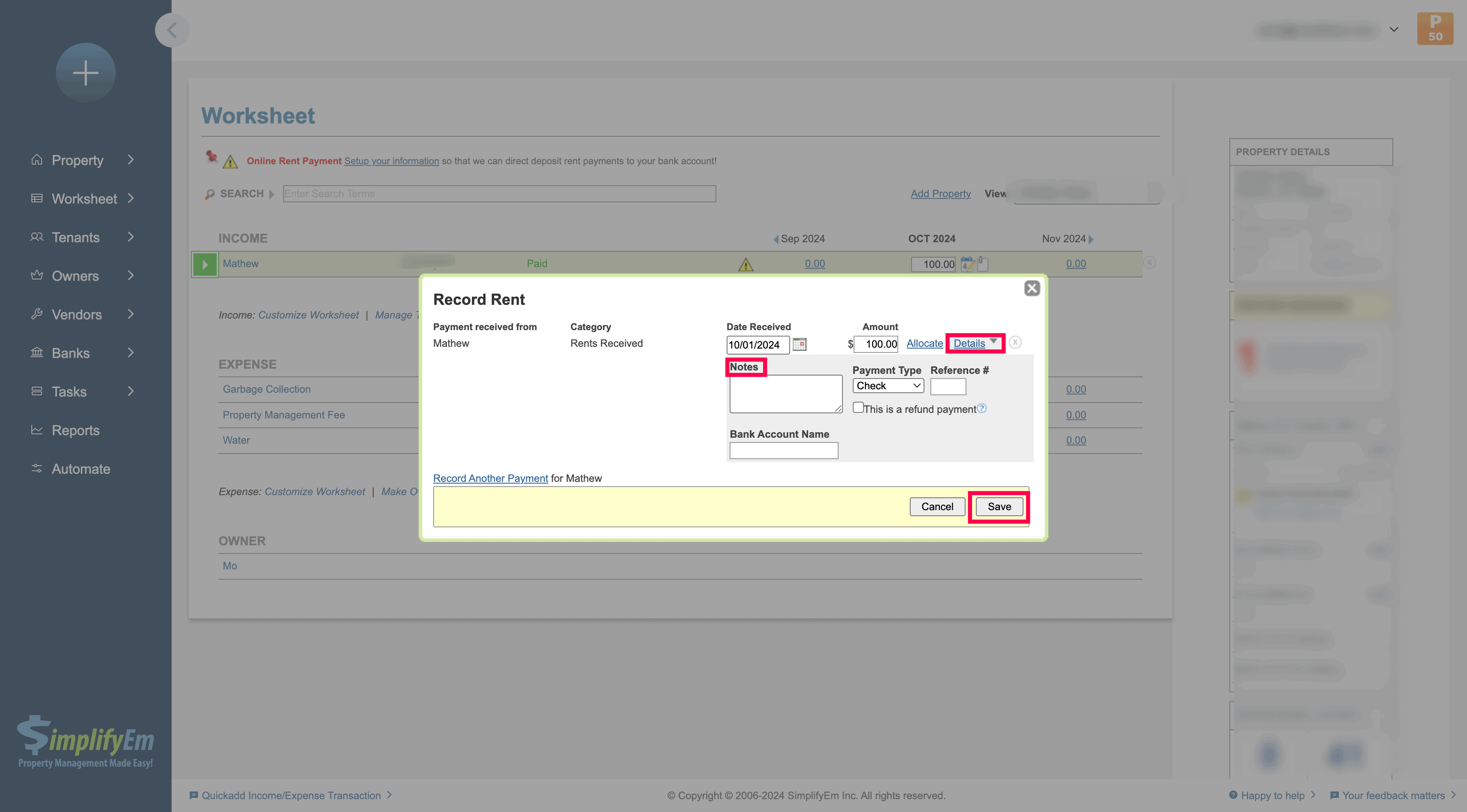The height and width of the screenshot is (812, 1467).
Task: Click the big plus add button in sidebar
Action: [85, 73]
